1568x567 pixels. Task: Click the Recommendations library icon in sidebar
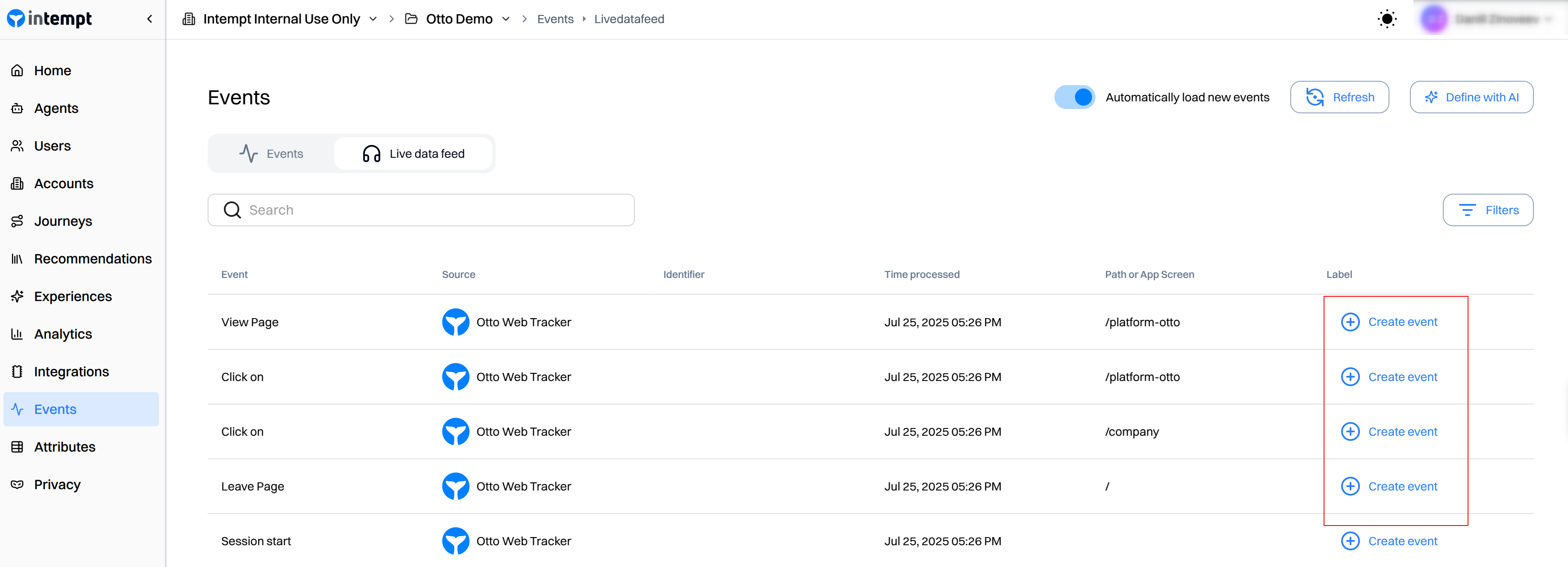click(17, 259)
